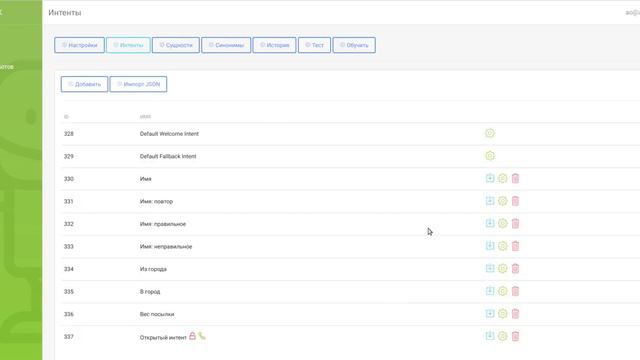Click the intent name Открытый интент
This screenshot has height=360, width=640.
(163, 337)
